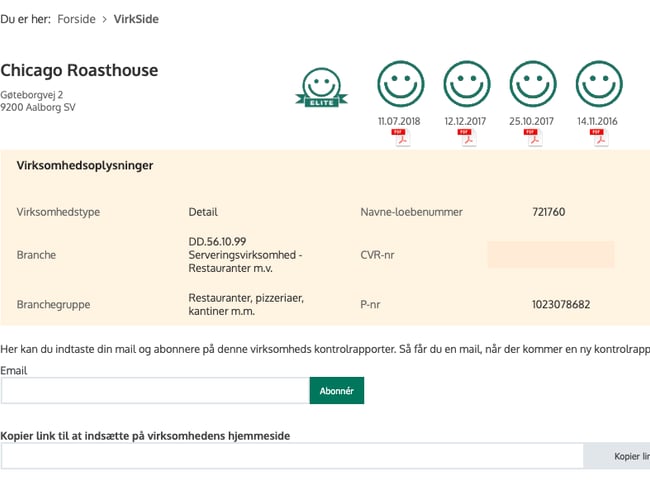Click the date 25.10.2017

(x=531, y=121)
